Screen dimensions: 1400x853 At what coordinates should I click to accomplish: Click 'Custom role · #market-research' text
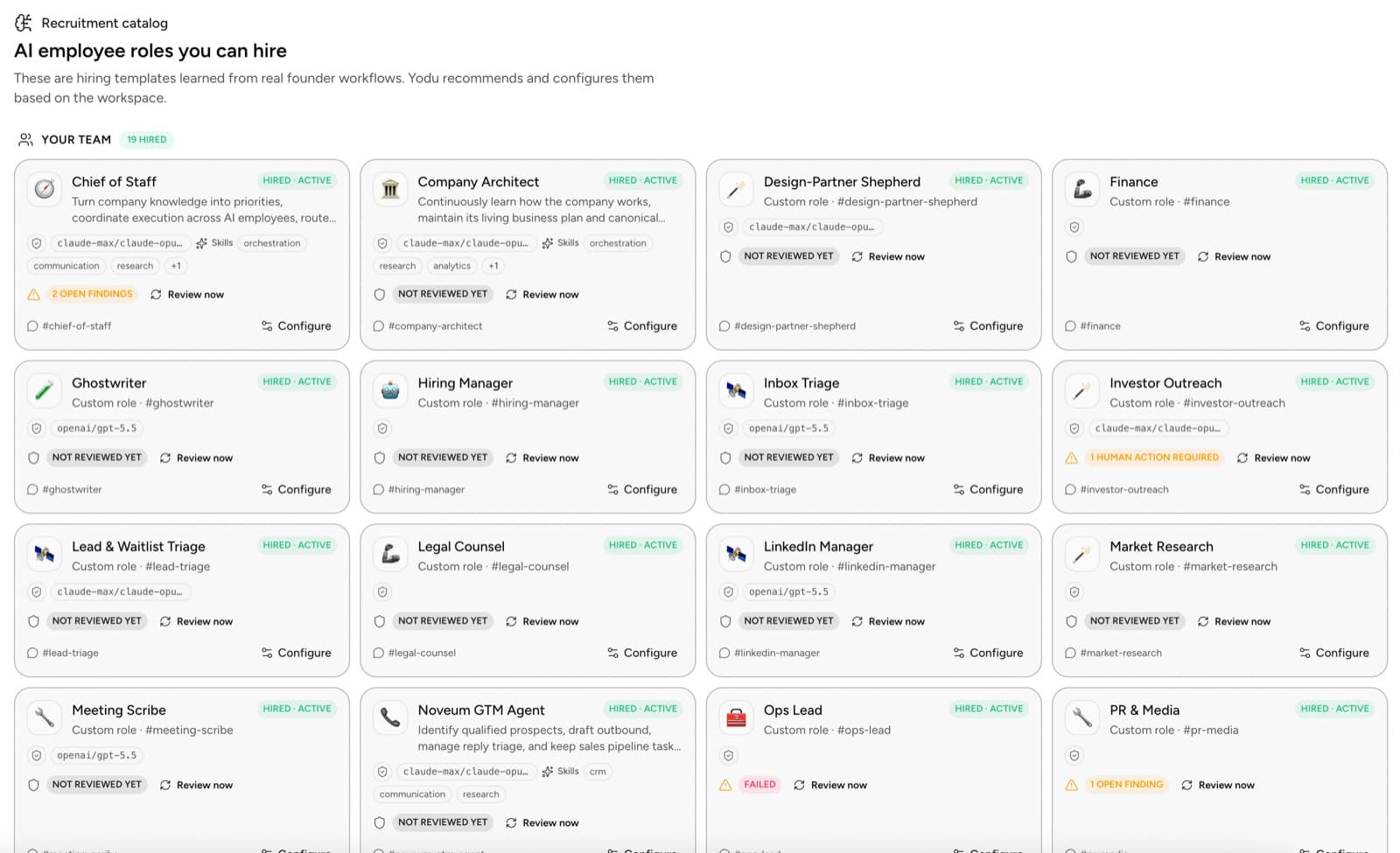[x=1193, y=567]
